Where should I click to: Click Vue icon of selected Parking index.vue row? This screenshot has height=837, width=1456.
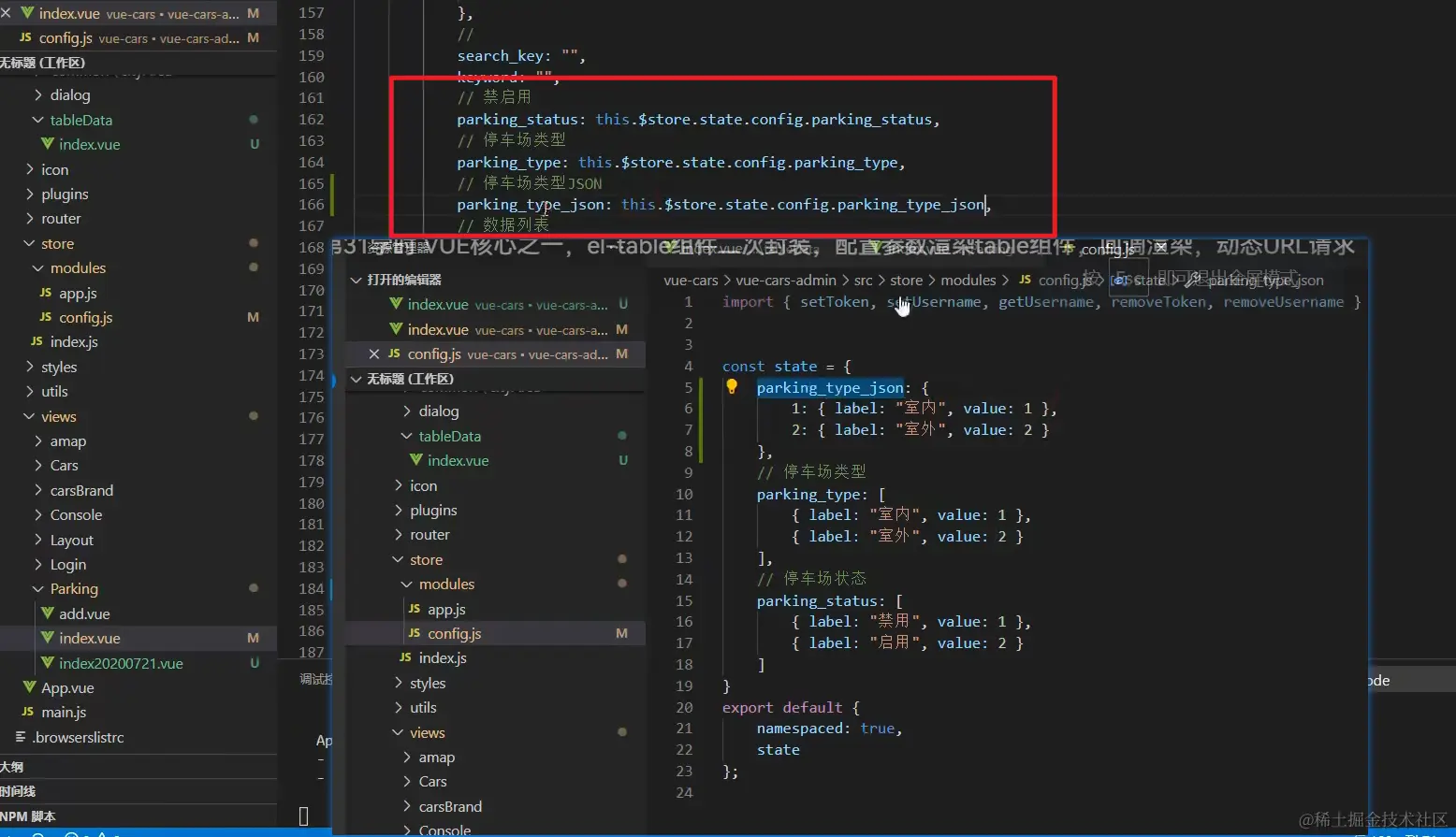pos(47,638)
